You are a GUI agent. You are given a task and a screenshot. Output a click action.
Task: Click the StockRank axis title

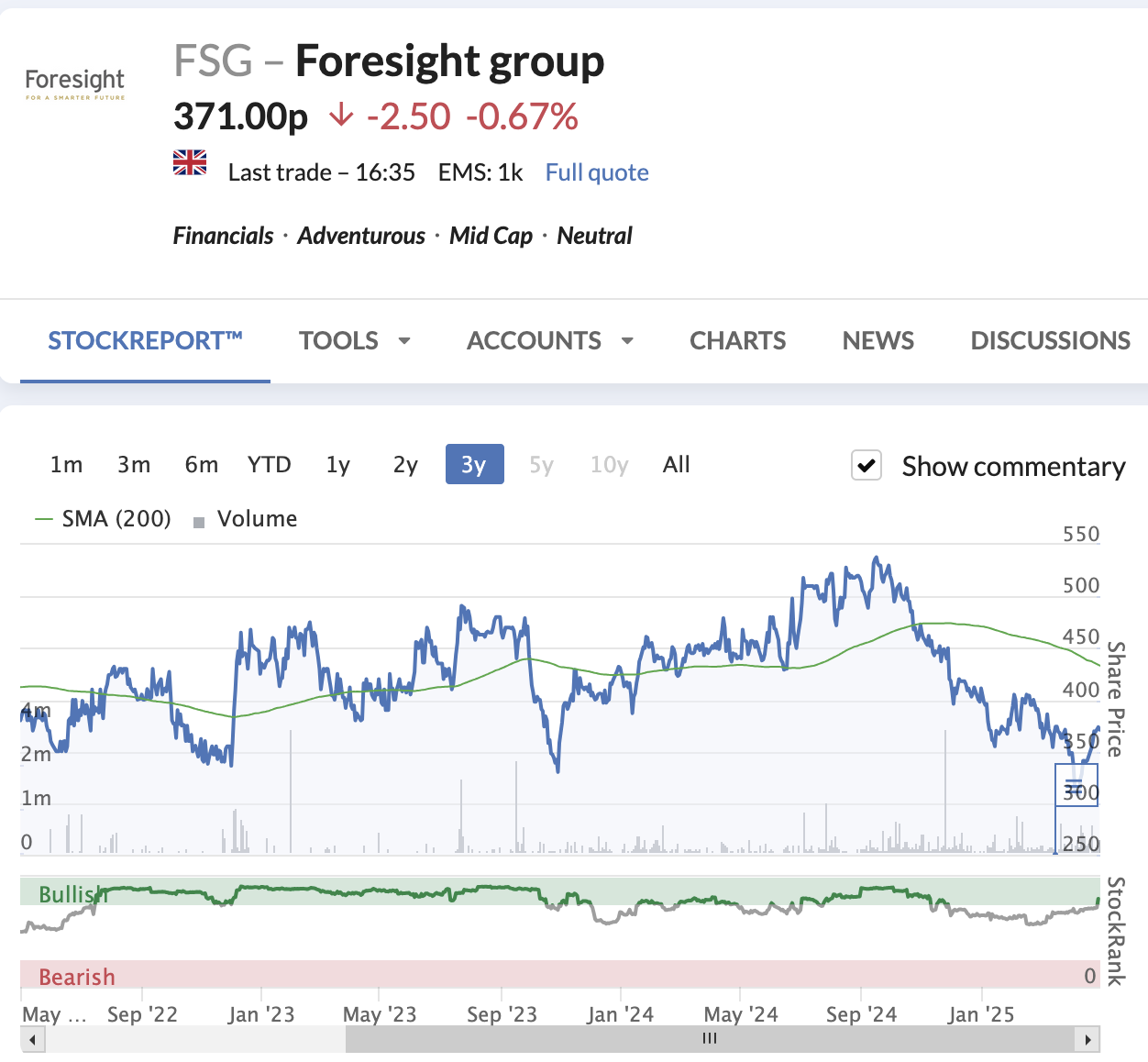1115,931
